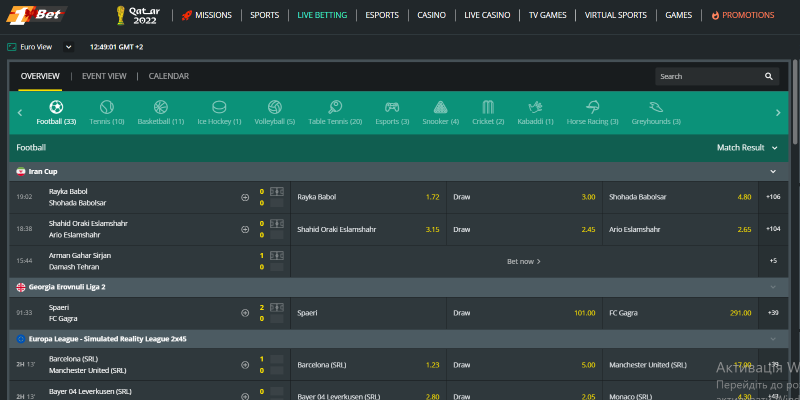This screenshot has width=800, height=400.
Task: Select the Ice Hockey sport icon
Action: tap(219, 107)
